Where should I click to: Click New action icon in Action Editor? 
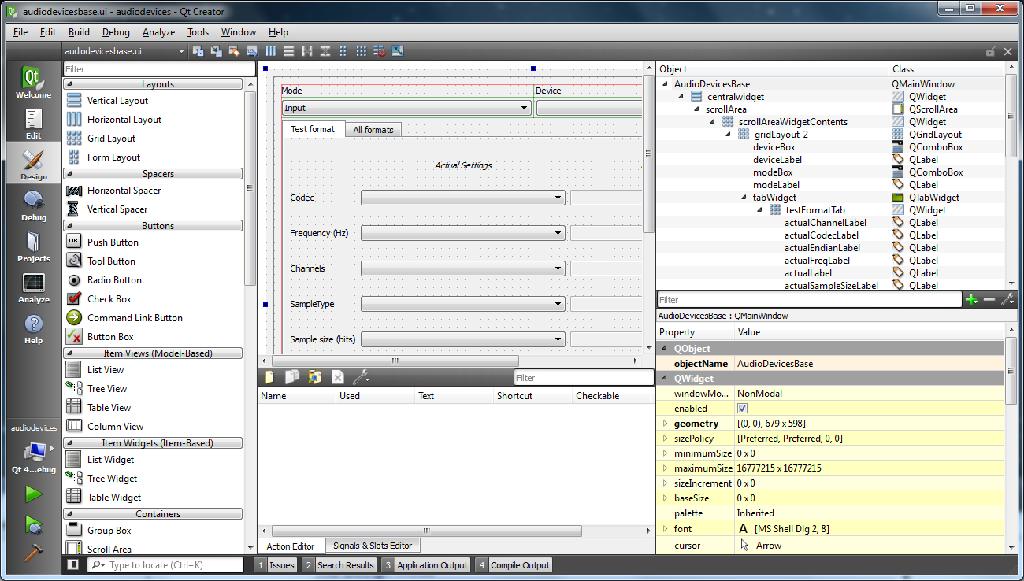coord(269,377)
